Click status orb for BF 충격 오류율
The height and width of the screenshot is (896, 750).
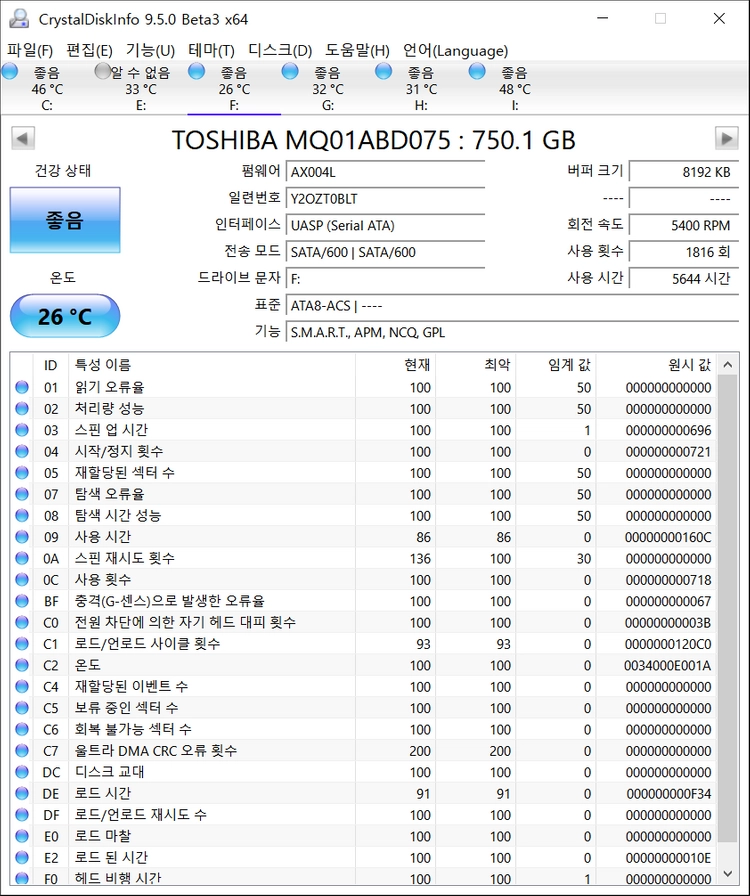click(x=22, y=601)
